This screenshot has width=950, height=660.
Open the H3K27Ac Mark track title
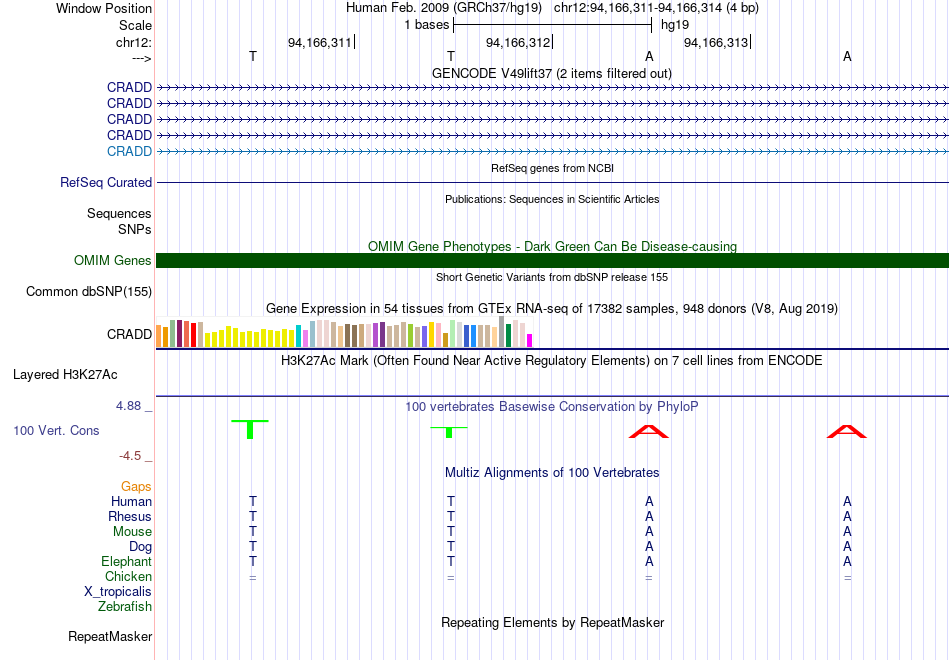click(x=551, y=361)
